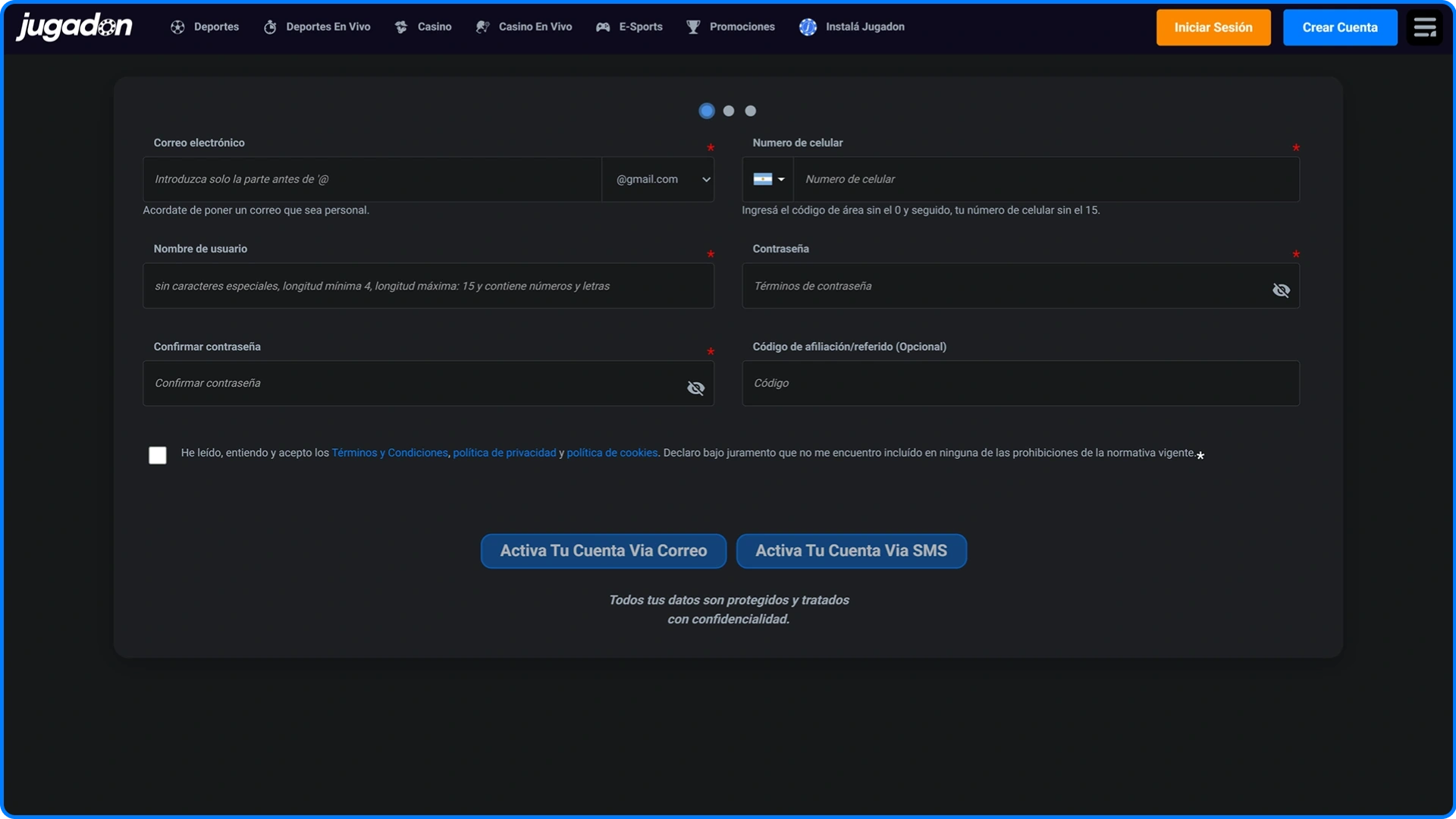1456x819 pixels.
Task: Click the Iniciar Sesión button
Action: 1213,27
